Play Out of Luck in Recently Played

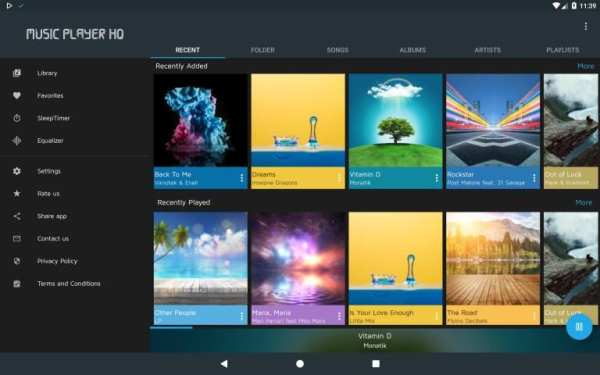(x=571, y=259)
